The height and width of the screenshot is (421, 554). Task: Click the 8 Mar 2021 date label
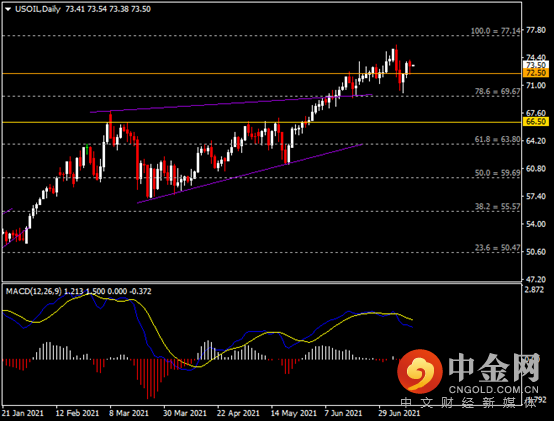pos(129,413)
